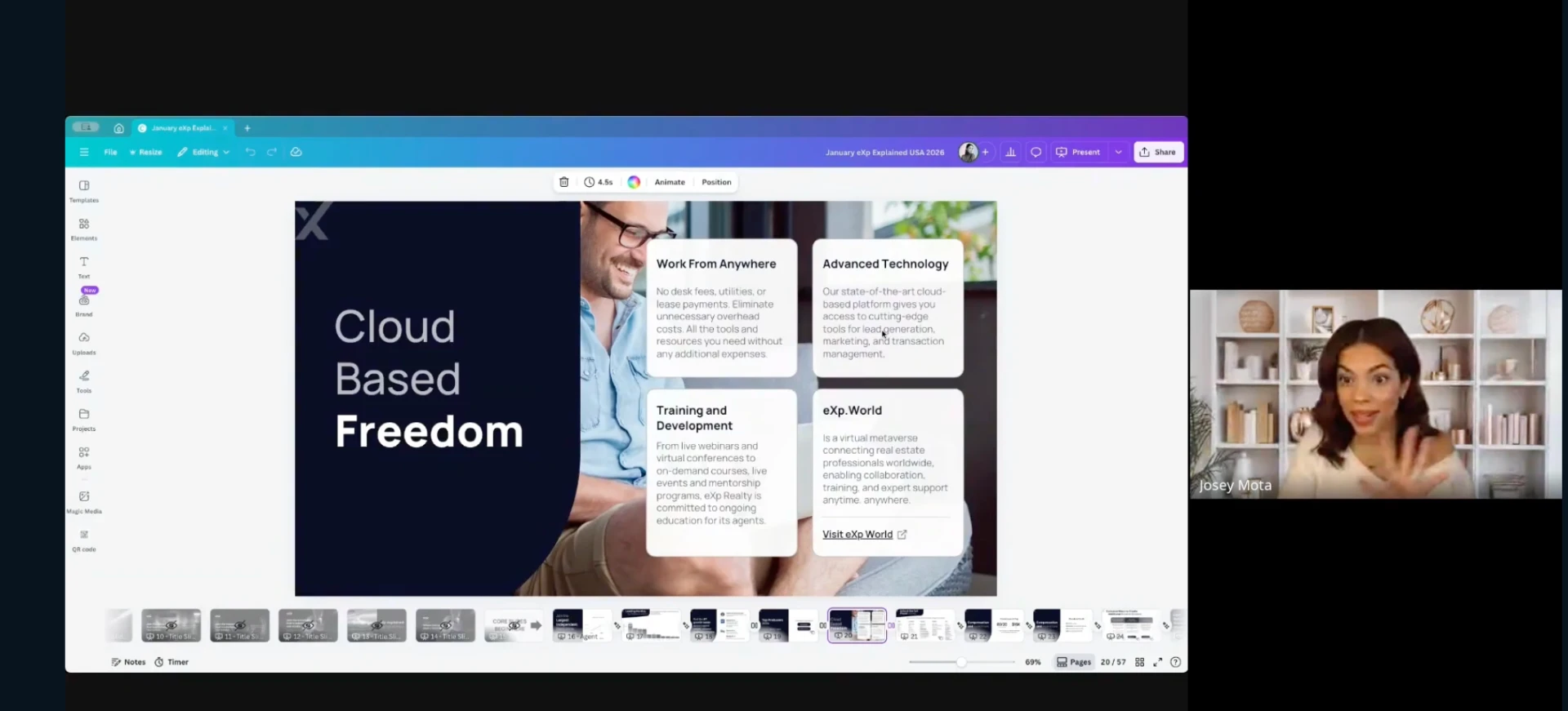Select the January eXp Explained browser tab
The image size is (1568, 711).
coord(183,128)
